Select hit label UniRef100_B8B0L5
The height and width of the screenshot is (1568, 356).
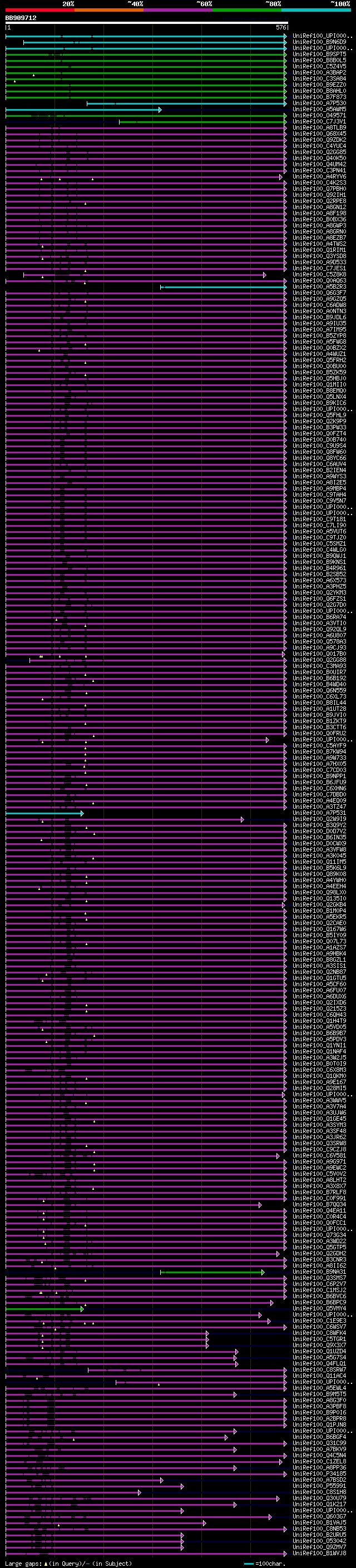tap(319, 60)
